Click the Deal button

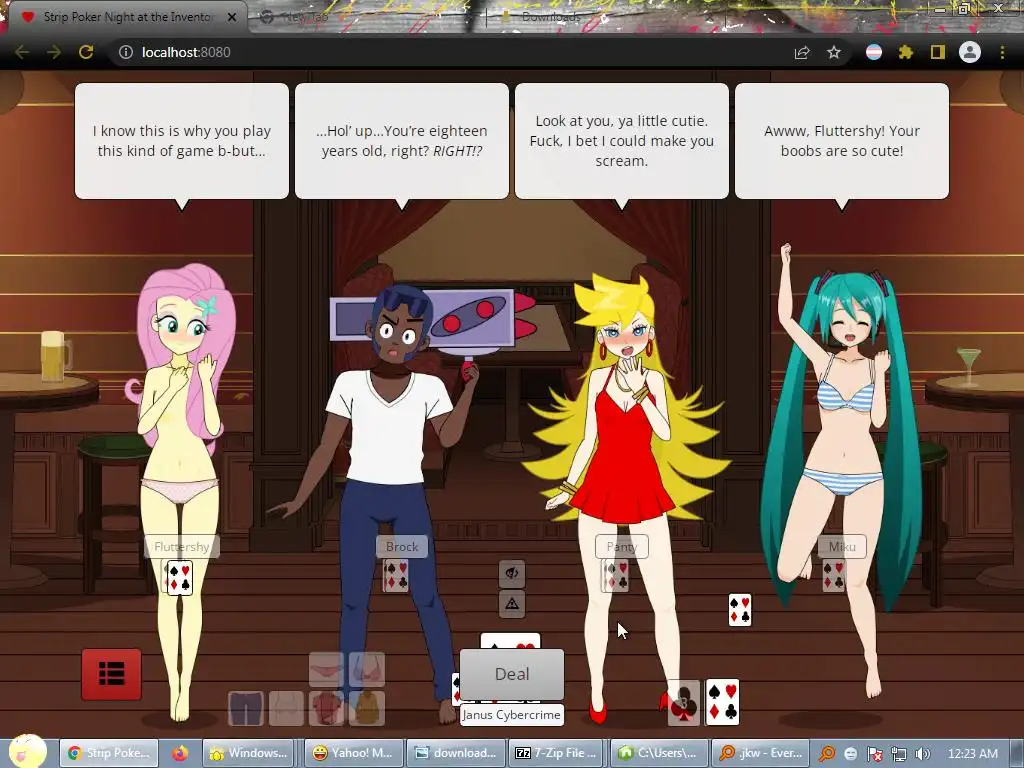pos(511,674)
